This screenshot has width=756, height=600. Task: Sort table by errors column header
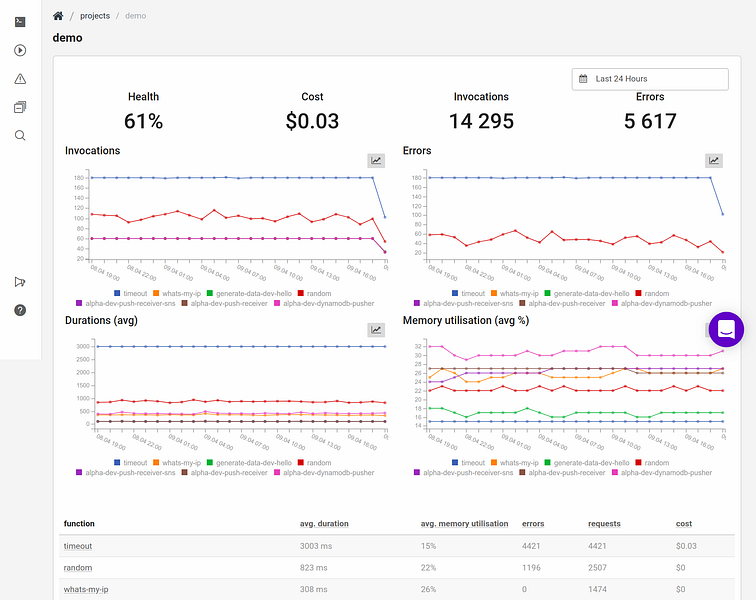(533, 524)
